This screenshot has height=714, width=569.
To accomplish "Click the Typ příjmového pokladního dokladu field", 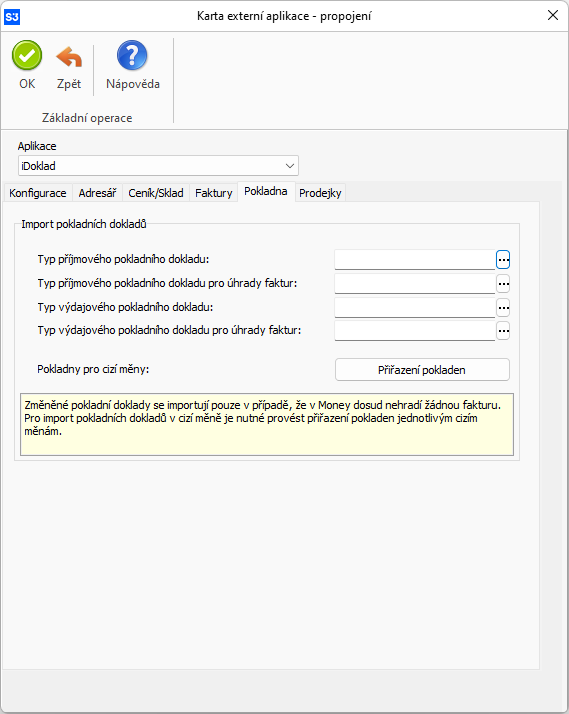I will (x=415, y=260).
